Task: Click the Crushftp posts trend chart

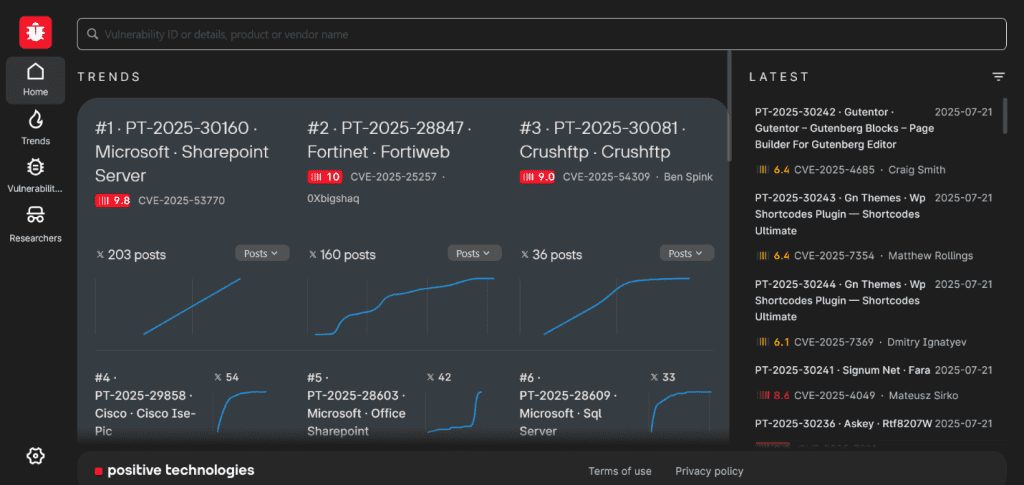Action: click(x=615, y=305)
